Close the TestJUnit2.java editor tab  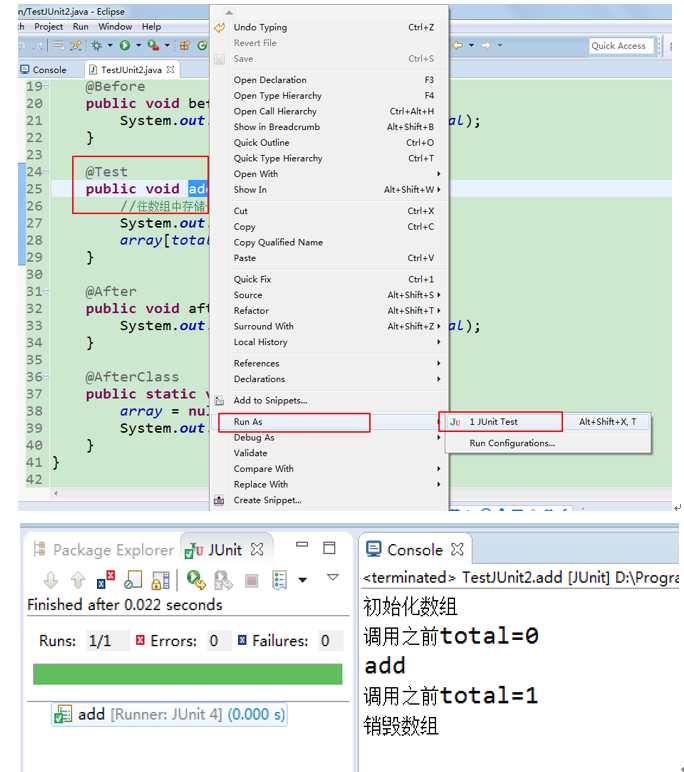170,69
